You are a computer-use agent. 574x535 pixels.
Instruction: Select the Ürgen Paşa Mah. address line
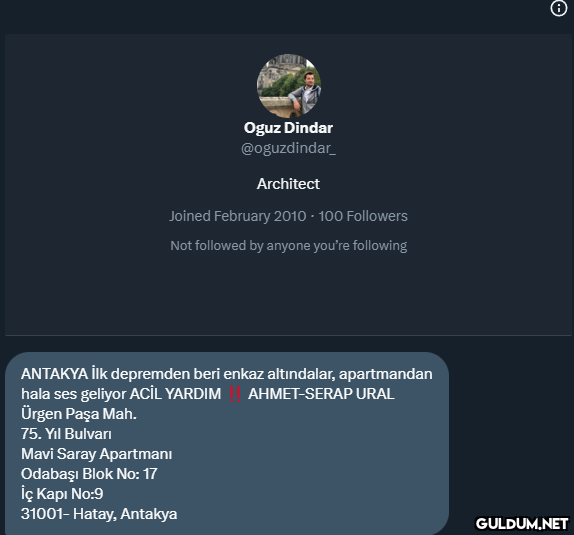point(79,414)
